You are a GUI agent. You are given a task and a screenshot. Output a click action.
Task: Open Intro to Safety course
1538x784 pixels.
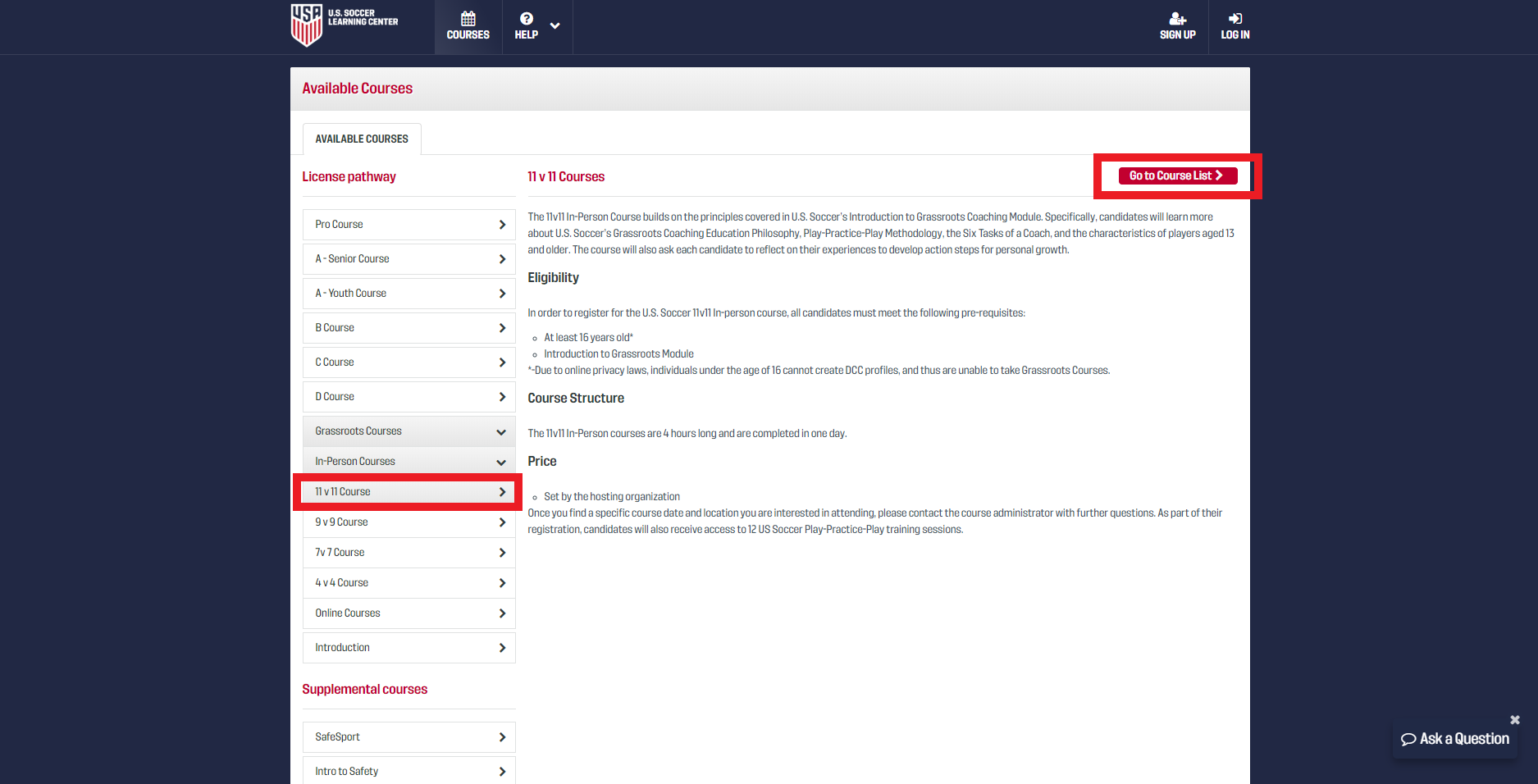(409, 771)
